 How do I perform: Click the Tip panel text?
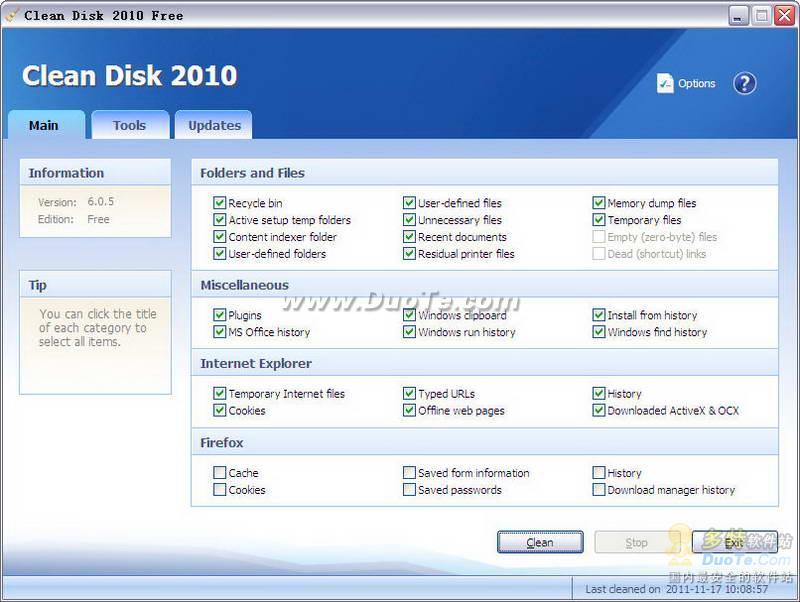point(97,328)
